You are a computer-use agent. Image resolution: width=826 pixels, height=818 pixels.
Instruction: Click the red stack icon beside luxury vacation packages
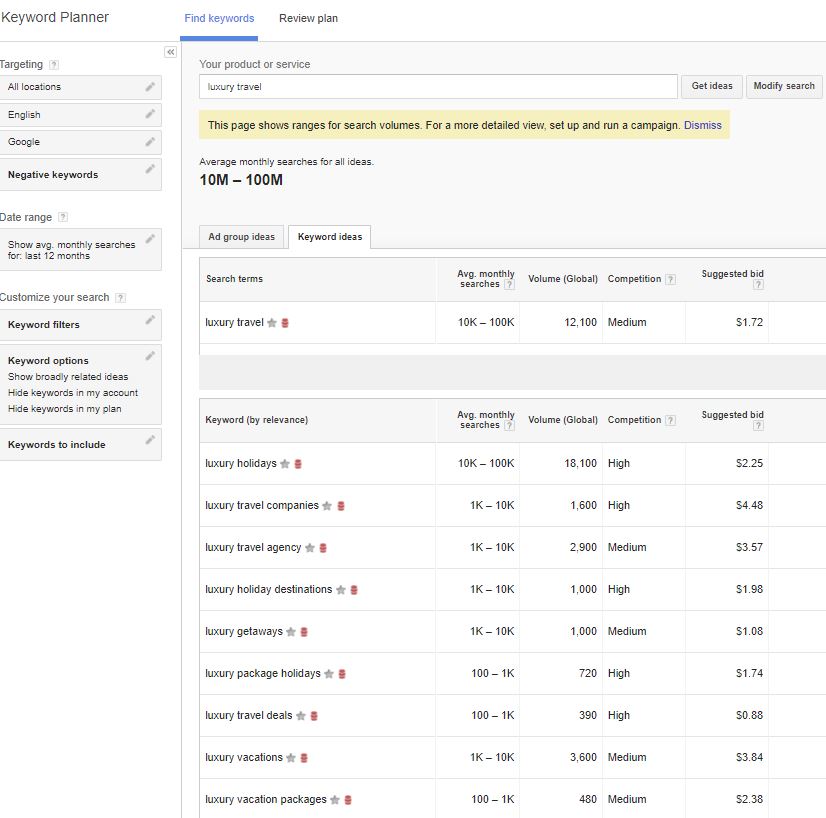tap(348, 800)
